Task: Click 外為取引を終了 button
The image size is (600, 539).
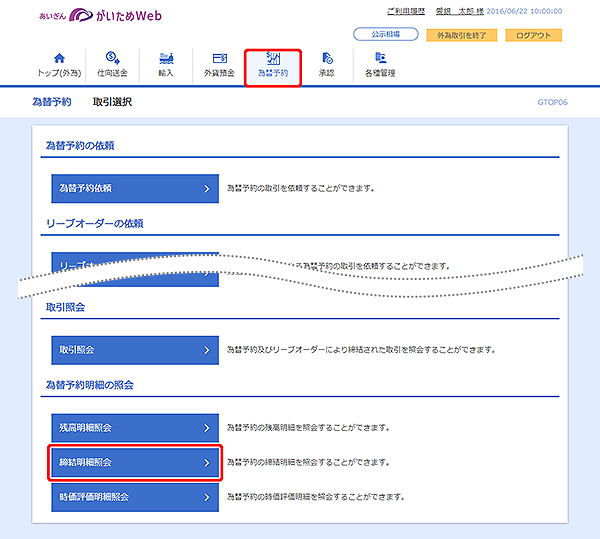Action: click(x=461, y=35)
